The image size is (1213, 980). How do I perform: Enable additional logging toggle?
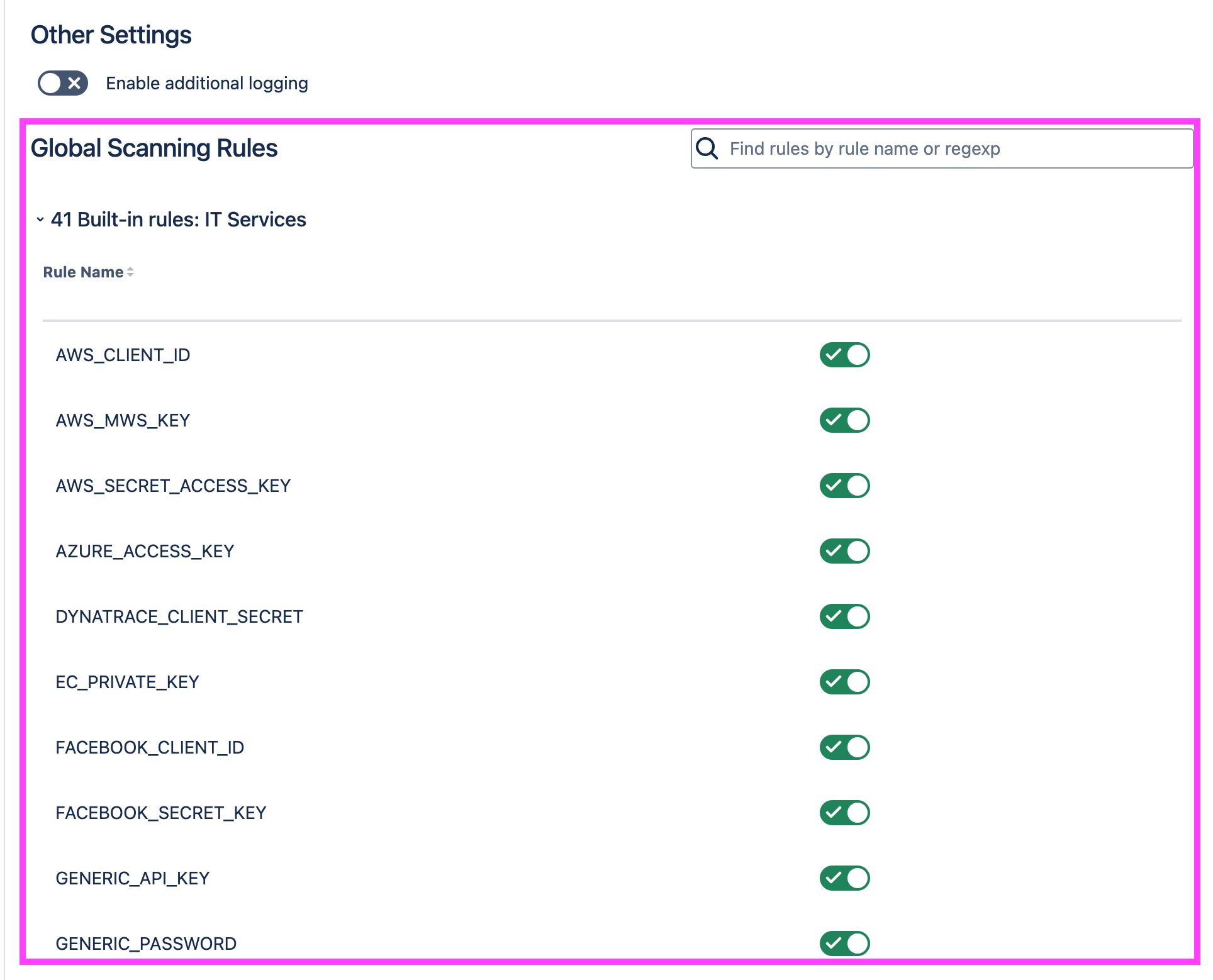click(63, 83)
